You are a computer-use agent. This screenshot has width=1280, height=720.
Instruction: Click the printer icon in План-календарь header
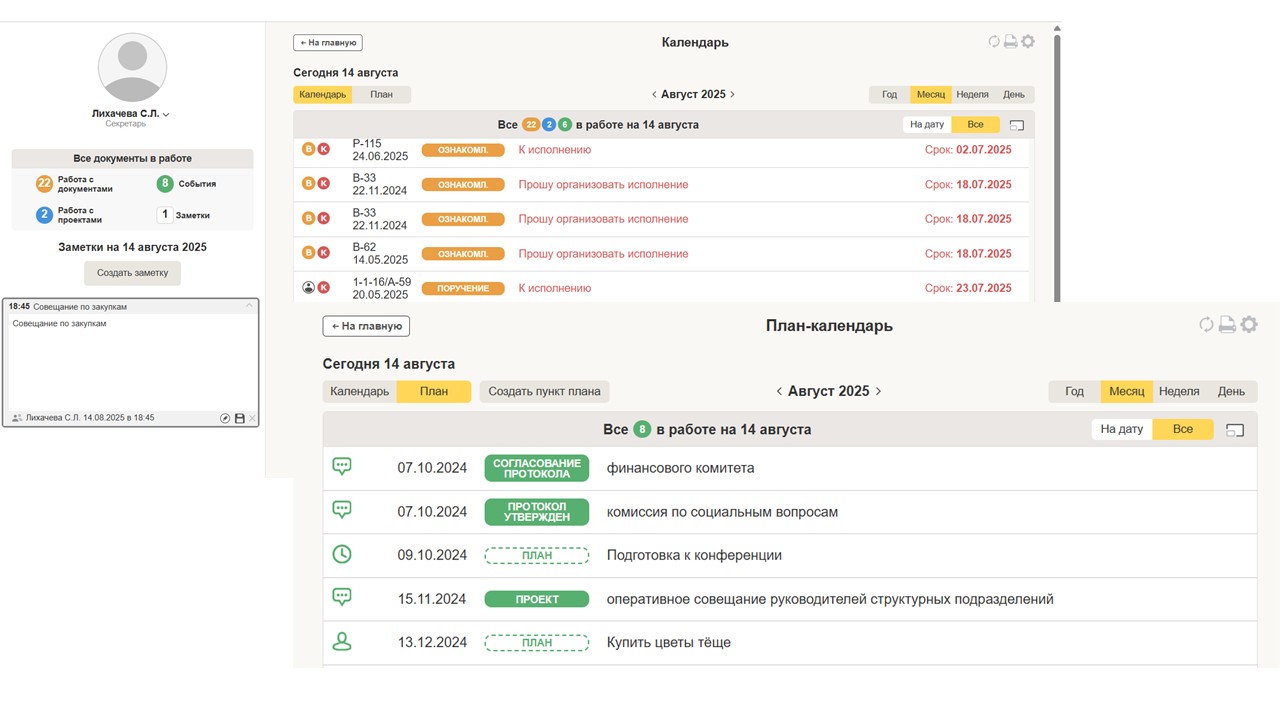click(x=1227, y=325)
